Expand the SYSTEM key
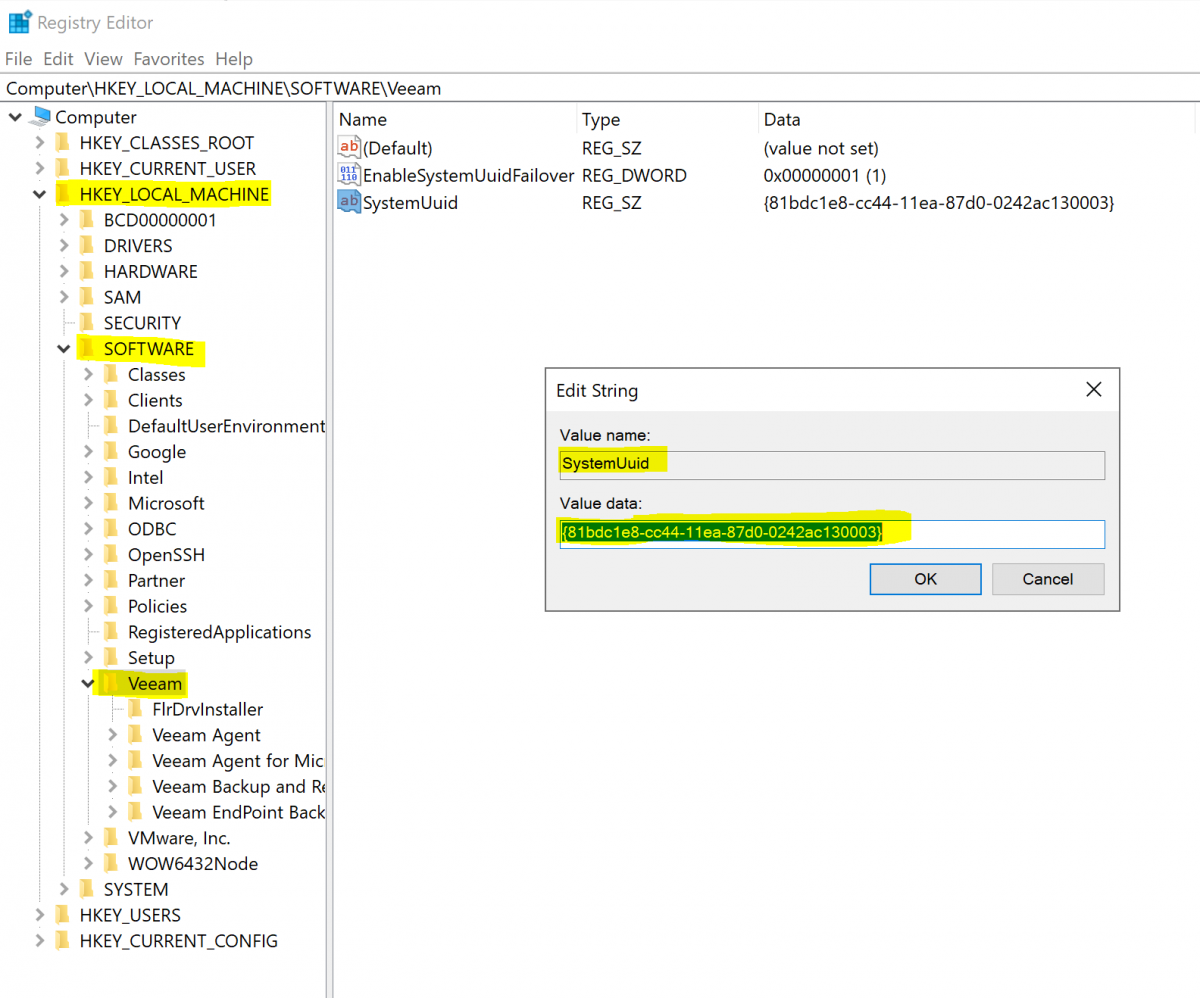 (63, 889)
